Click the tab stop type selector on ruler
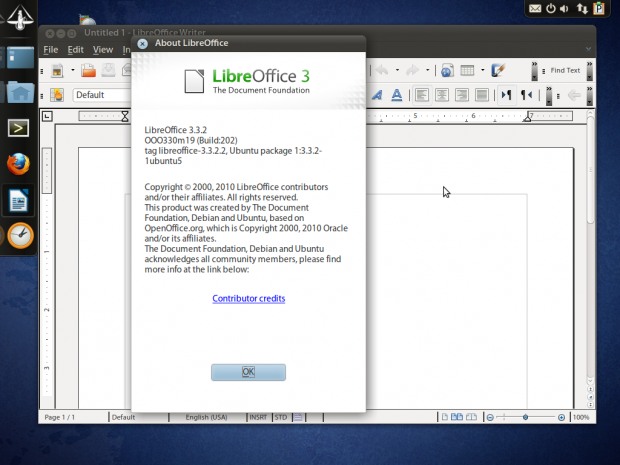This screenshot has width=620, height=465. [x=47, y=116]
